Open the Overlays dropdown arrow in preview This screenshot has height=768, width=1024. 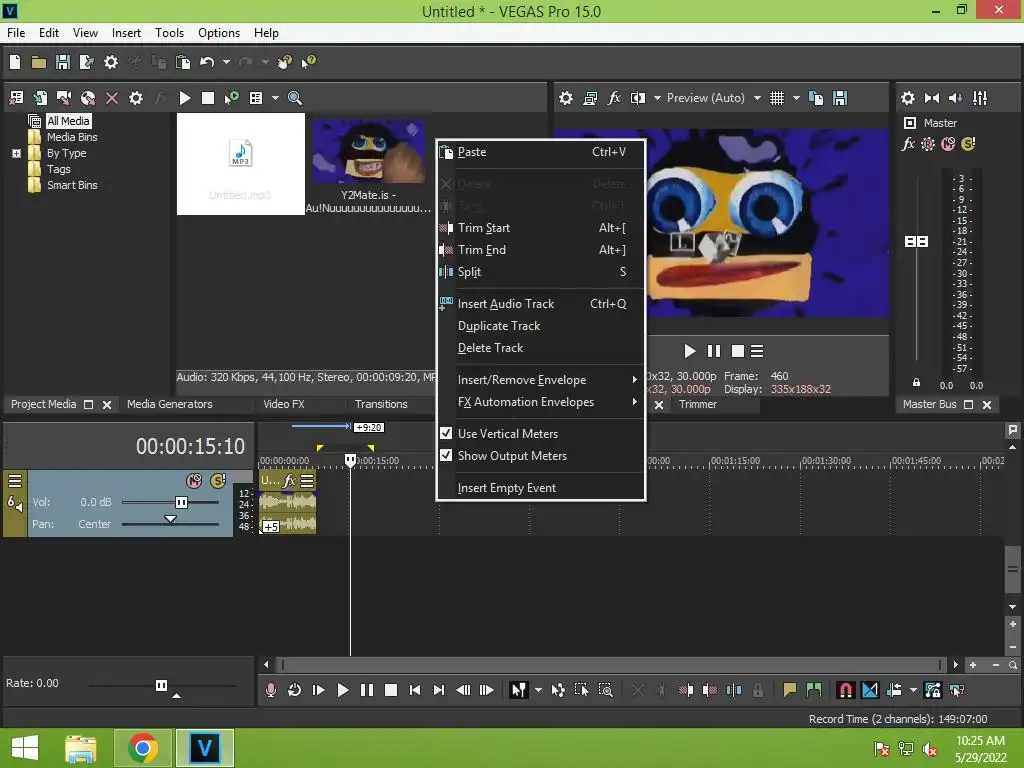pos(796,98)
